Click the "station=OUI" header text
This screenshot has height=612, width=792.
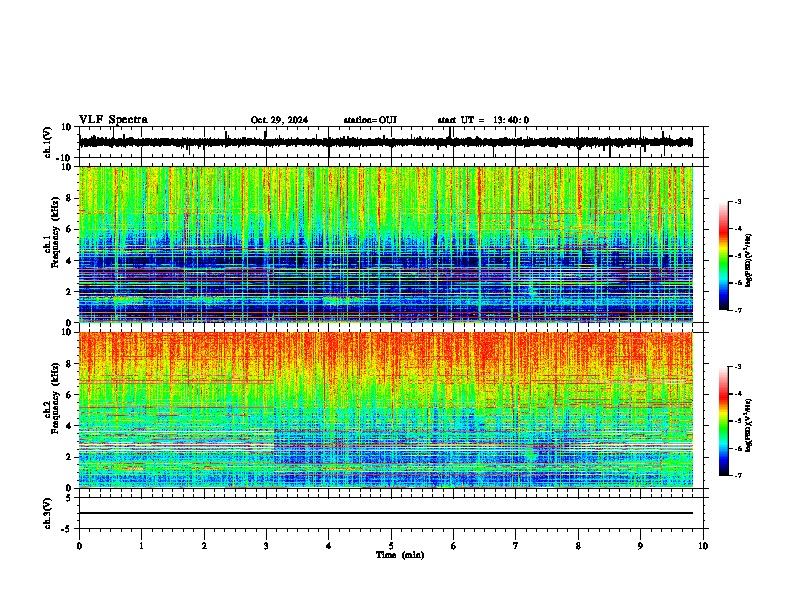pos(370,120)
